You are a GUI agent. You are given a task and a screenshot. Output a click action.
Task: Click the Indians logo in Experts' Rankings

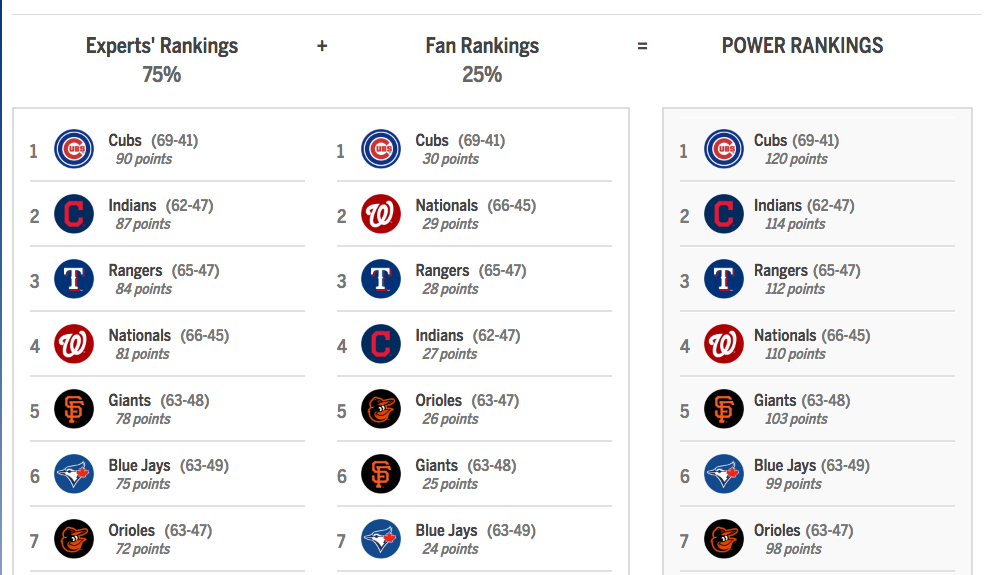point(74,215)
